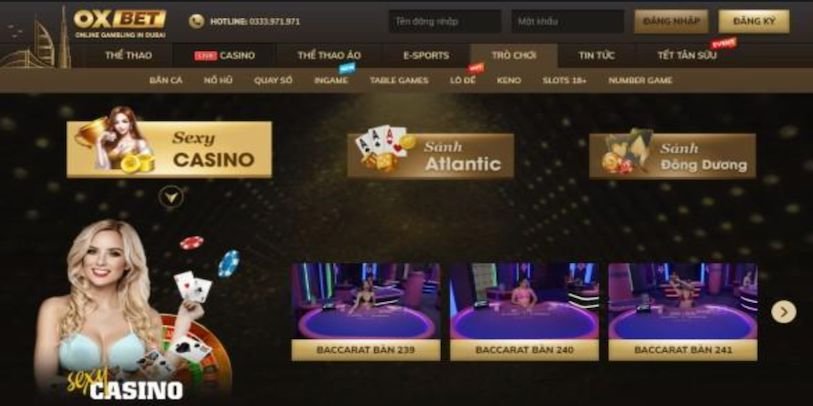Click the next arrow beside baccarat tables

(x=783, y=312)
